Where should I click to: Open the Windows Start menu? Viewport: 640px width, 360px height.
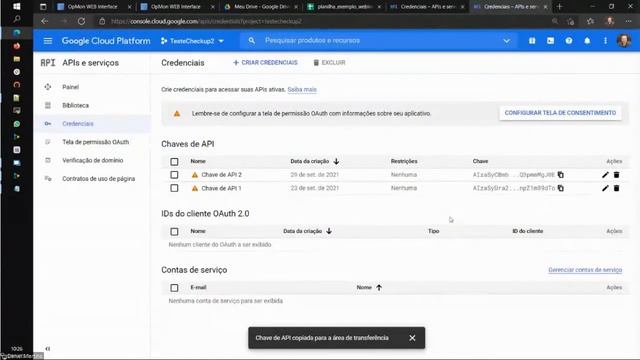[16, 7]
